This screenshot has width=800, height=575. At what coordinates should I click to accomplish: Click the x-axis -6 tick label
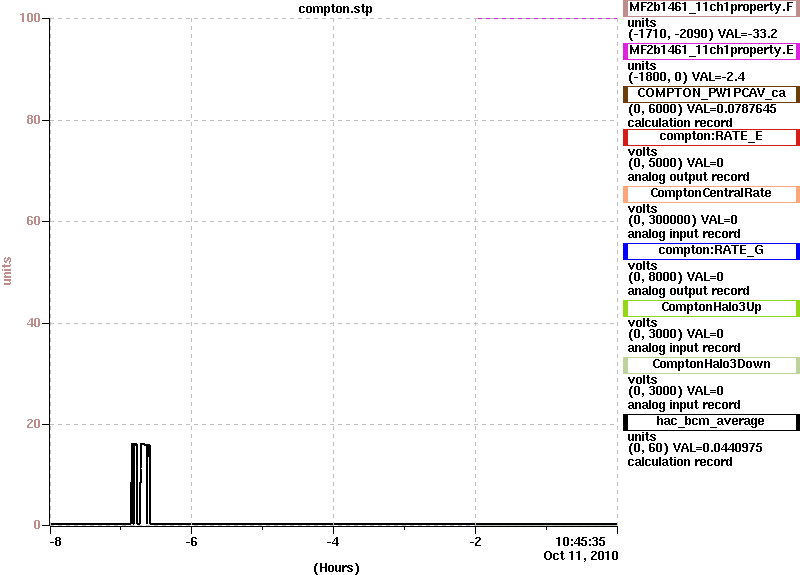(191, 541)
